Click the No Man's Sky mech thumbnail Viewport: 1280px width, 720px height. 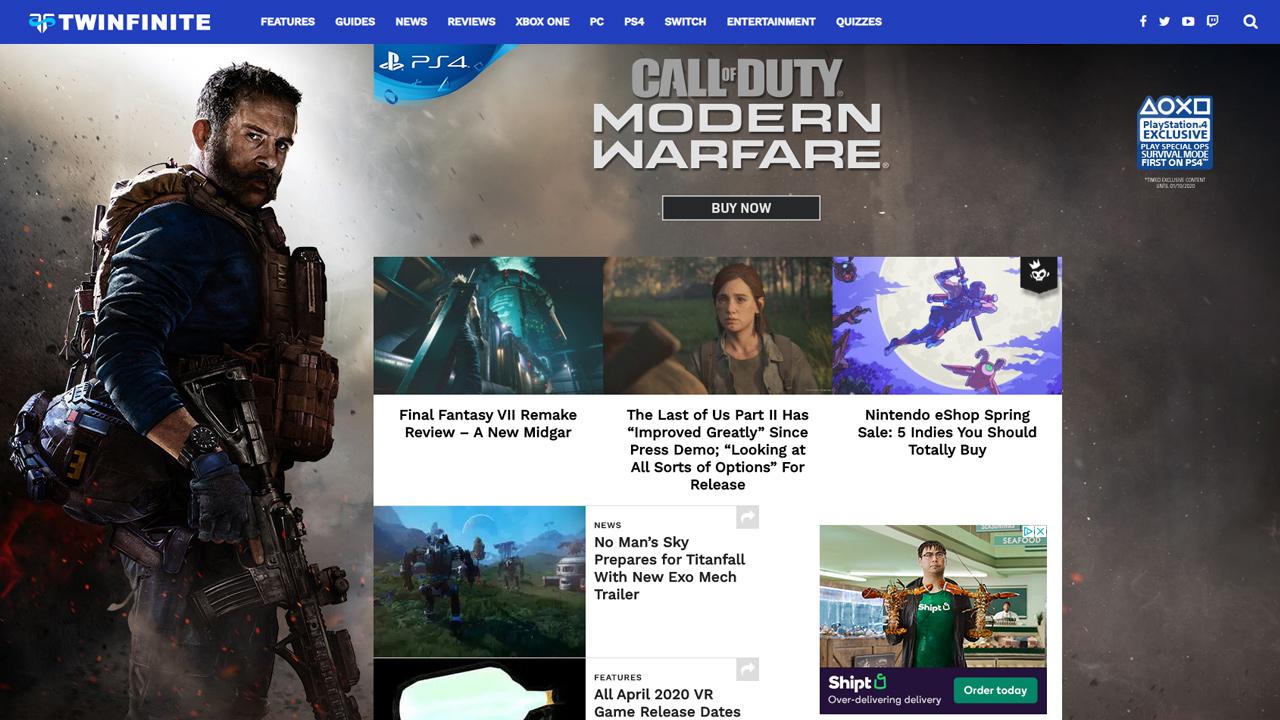tap(480, 581)
